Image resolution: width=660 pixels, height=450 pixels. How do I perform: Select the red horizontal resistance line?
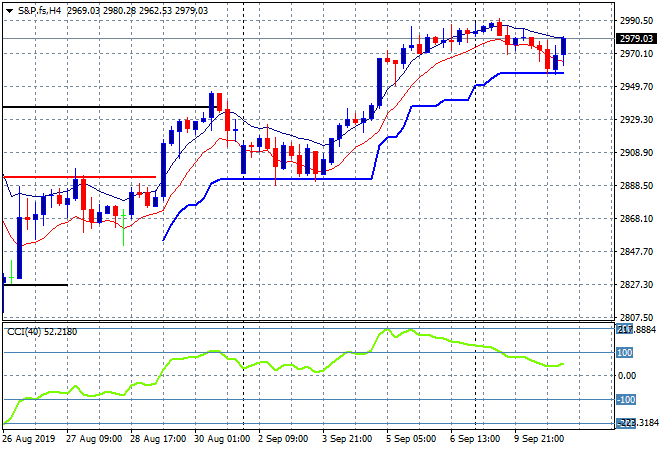click(x=80, y=177)
